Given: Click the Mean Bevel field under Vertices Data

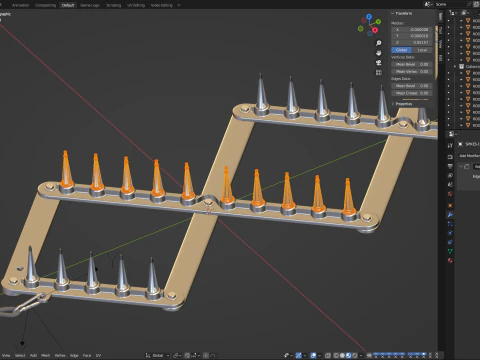Looking at the screenshot, I should [412, 64].
